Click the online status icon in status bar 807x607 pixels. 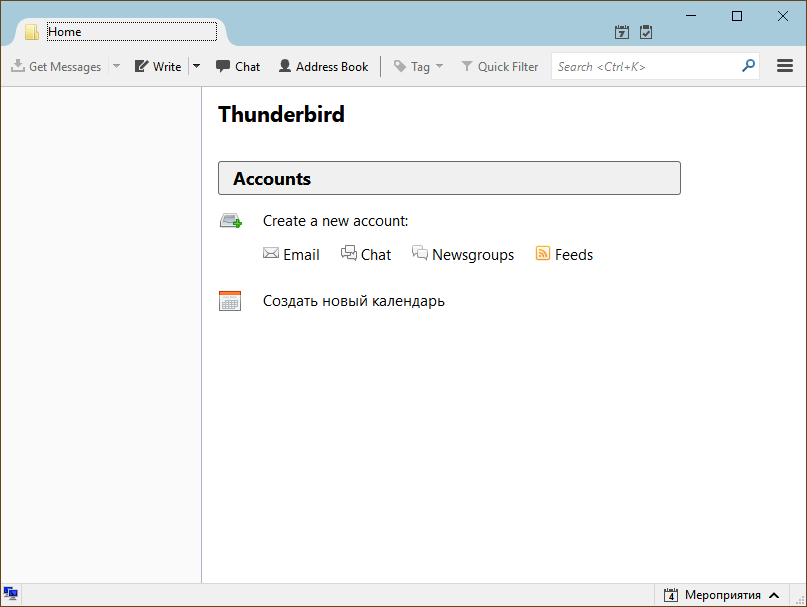point(10,594)
